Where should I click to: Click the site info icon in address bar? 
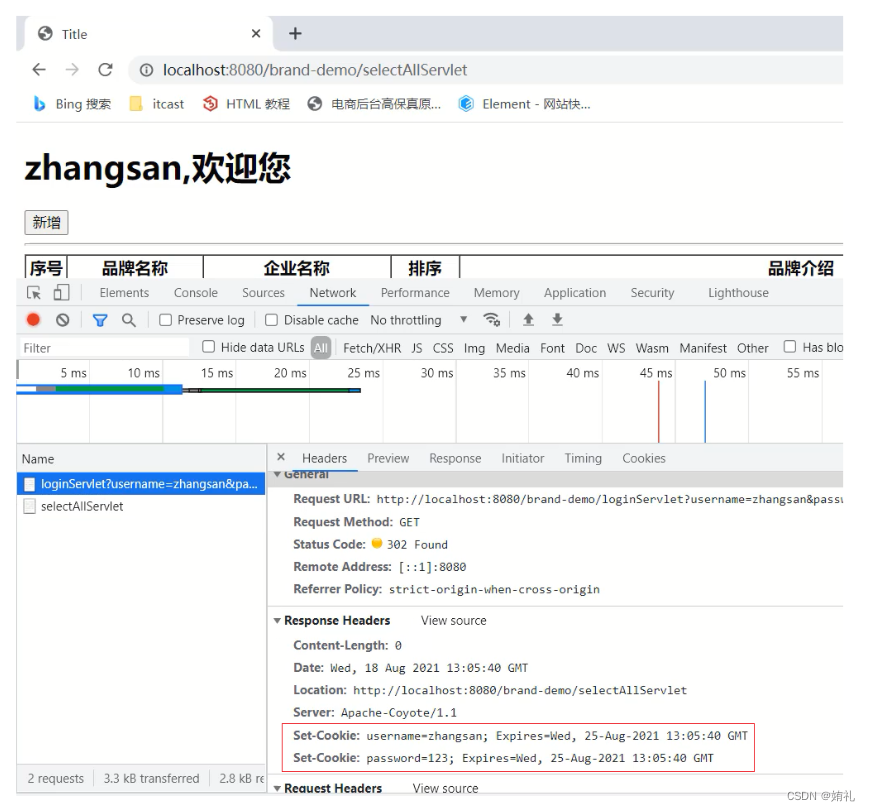tap(146, 70)
